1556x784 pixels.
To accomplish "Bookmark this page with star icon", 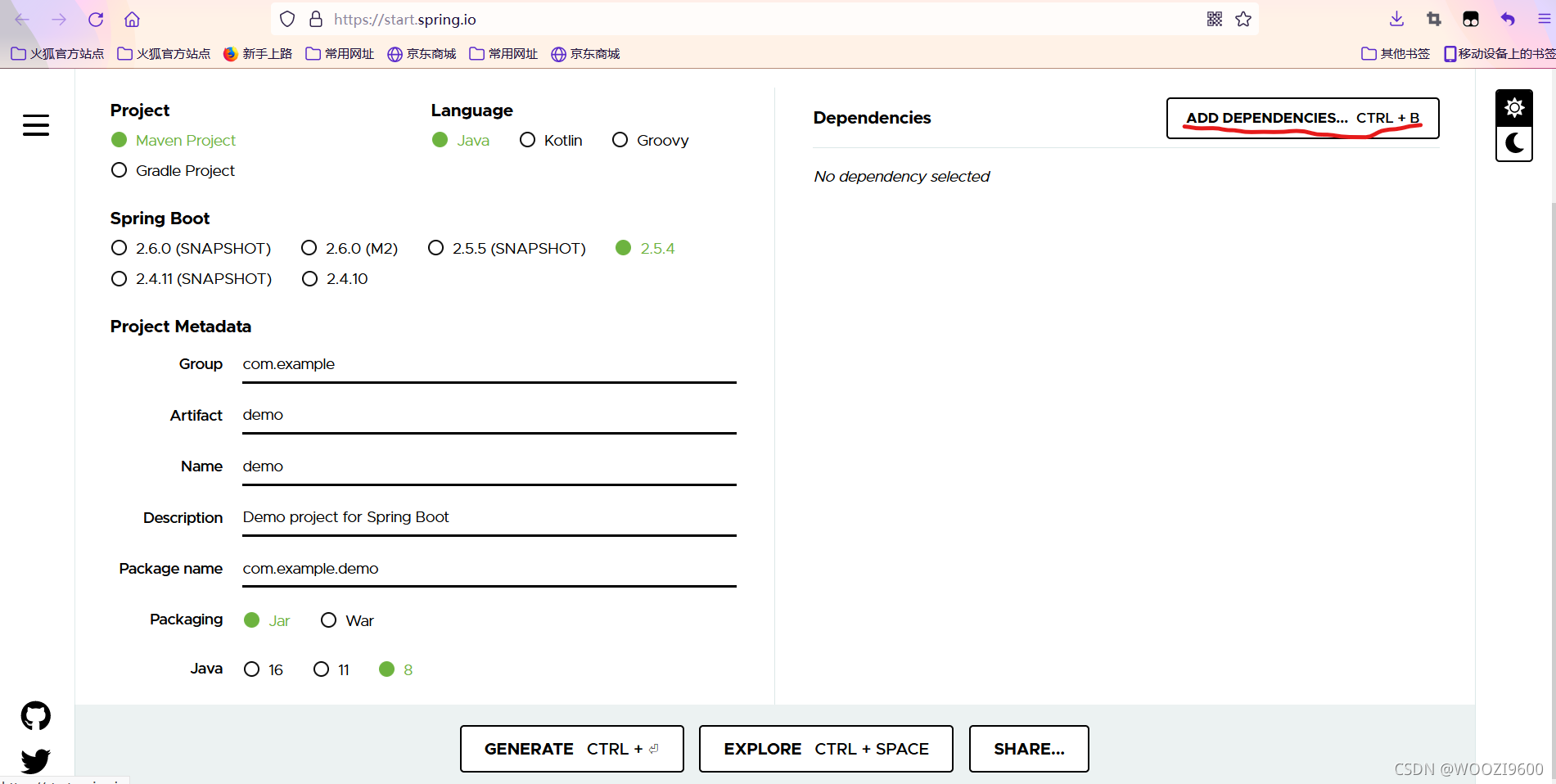I will [1243, 19].
